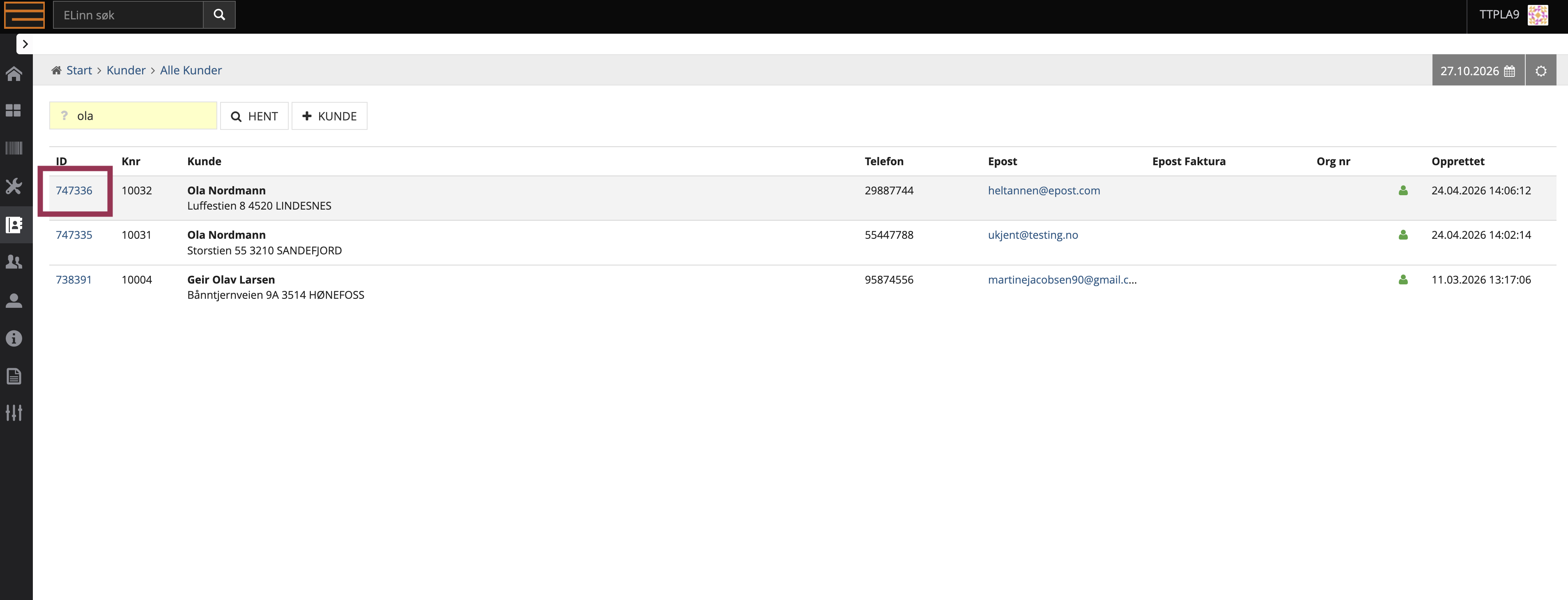Viewport: 1568px width, 600px height.
Task: Click the HENT search button
Action: [x=254, y=116]
